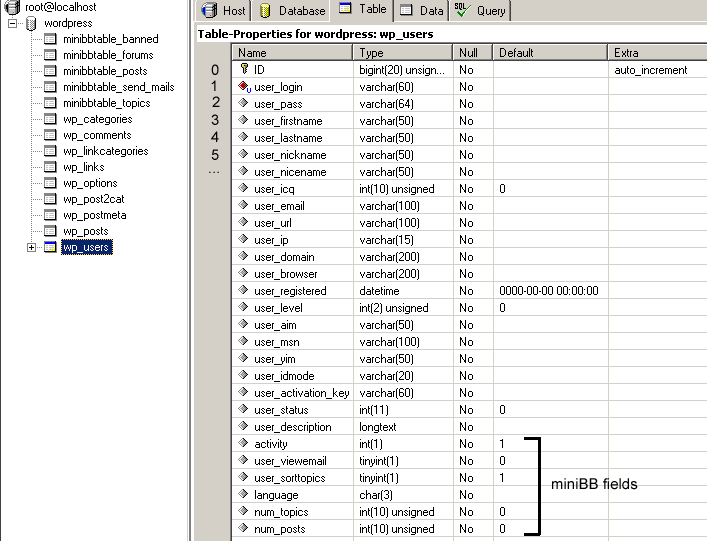707x541 pixels.
Task: Click the wp_post2cat table icon
Action: point(50,199)
